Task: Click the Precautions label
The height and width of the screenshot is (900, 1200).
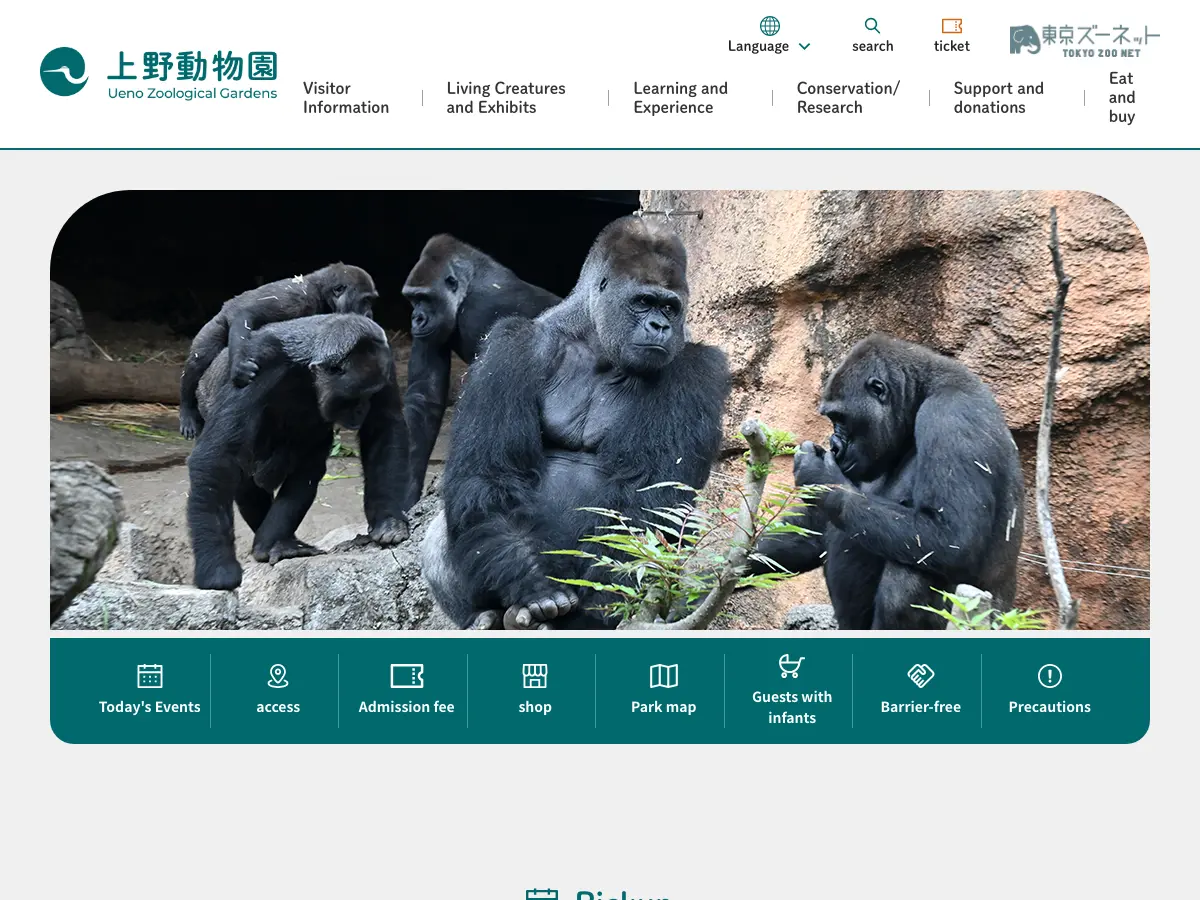Action: 1050,707
